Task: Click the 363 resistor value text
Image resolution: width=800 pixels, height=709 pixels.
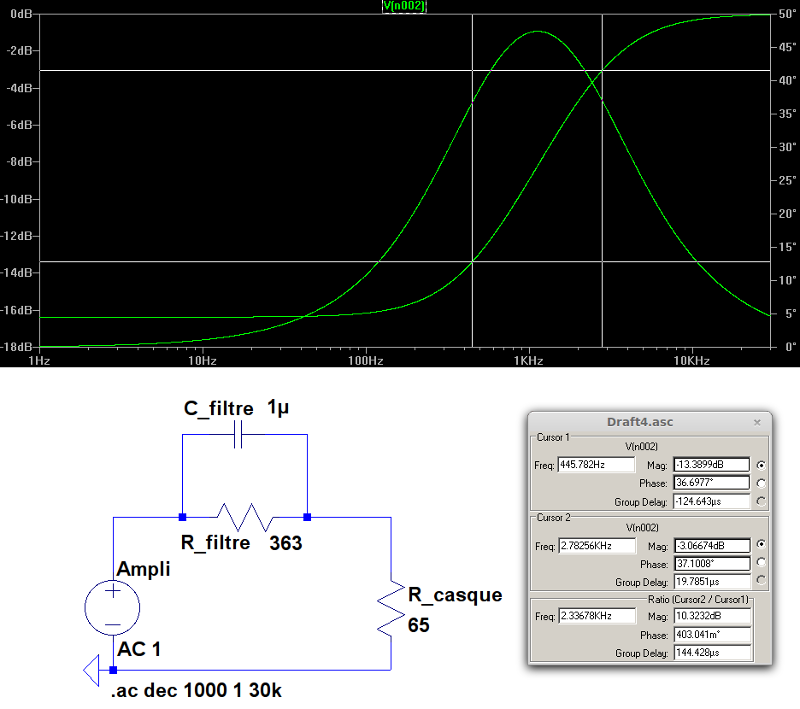Action: tap(285, 544)
